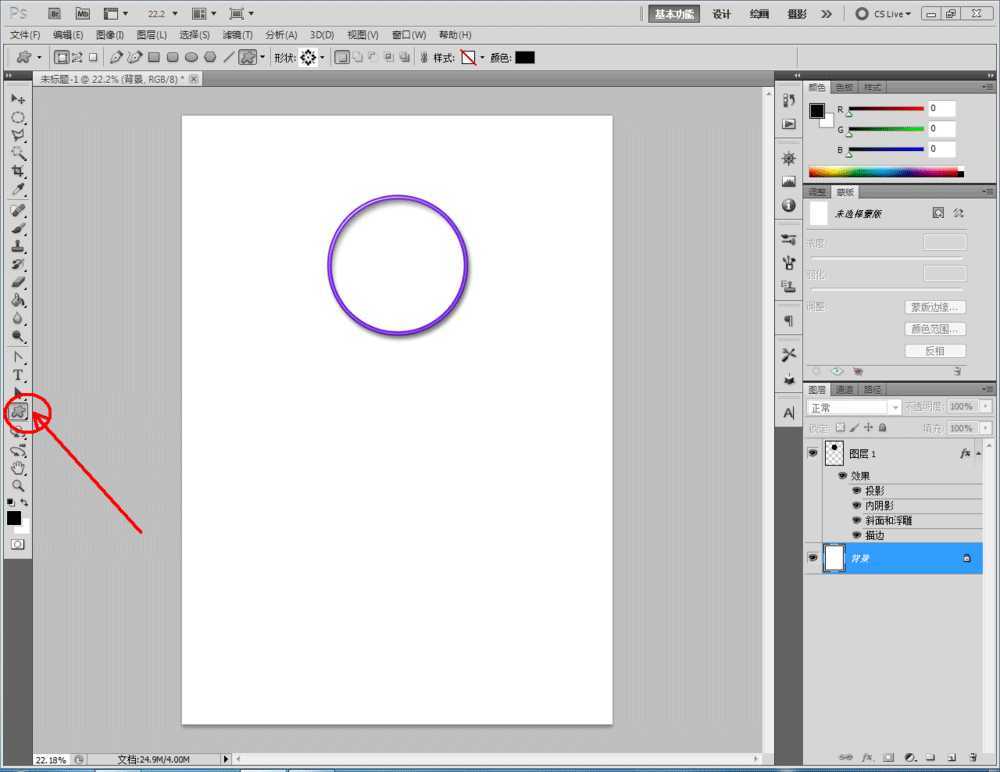1000x772 pixels.
Task: Toggle visibility of the 背景 layer
Action: [x=812, y=558]
